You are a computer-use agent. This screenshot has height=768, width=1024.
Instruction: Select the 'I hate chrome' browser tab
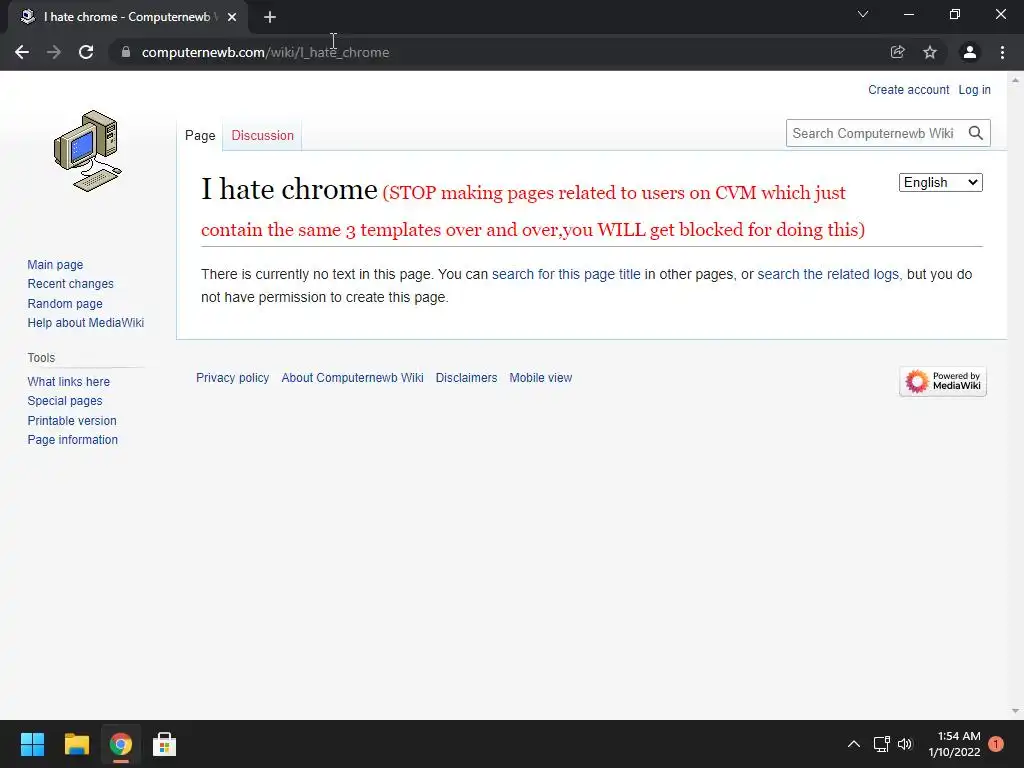tap(127, 17)
